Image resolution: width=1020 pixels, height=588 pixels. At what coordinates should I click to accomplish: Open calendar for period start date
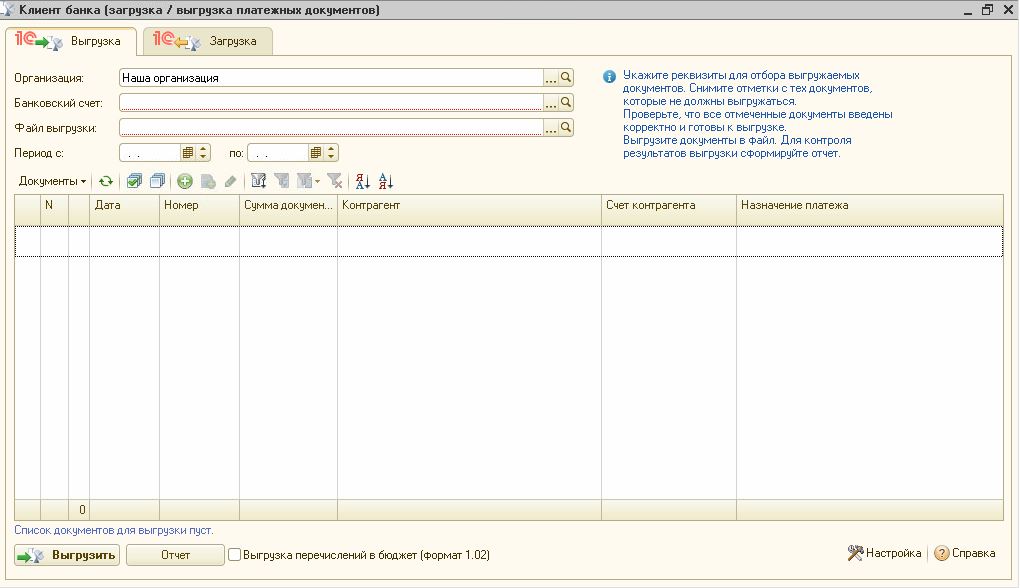point(187,153)
